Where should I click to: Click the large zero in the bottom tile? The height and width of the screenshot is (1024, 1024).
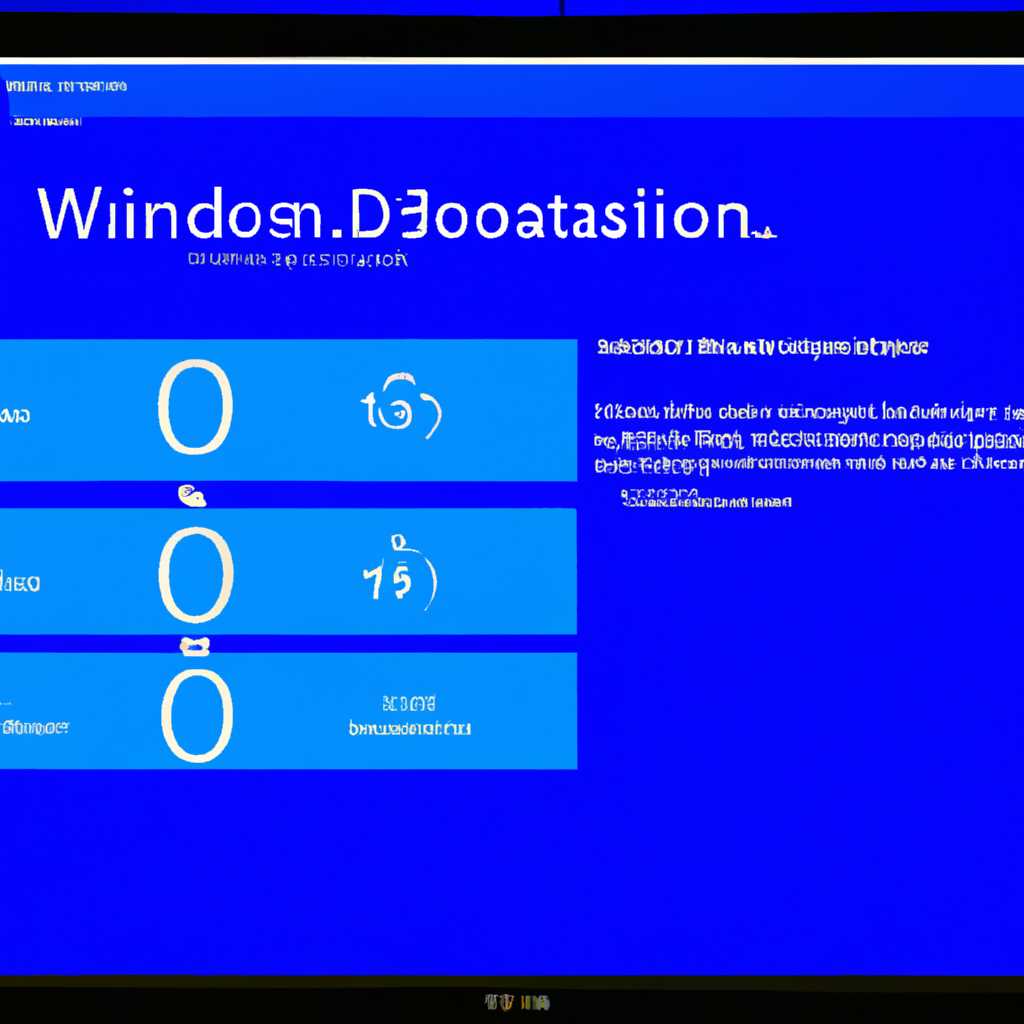197,715
